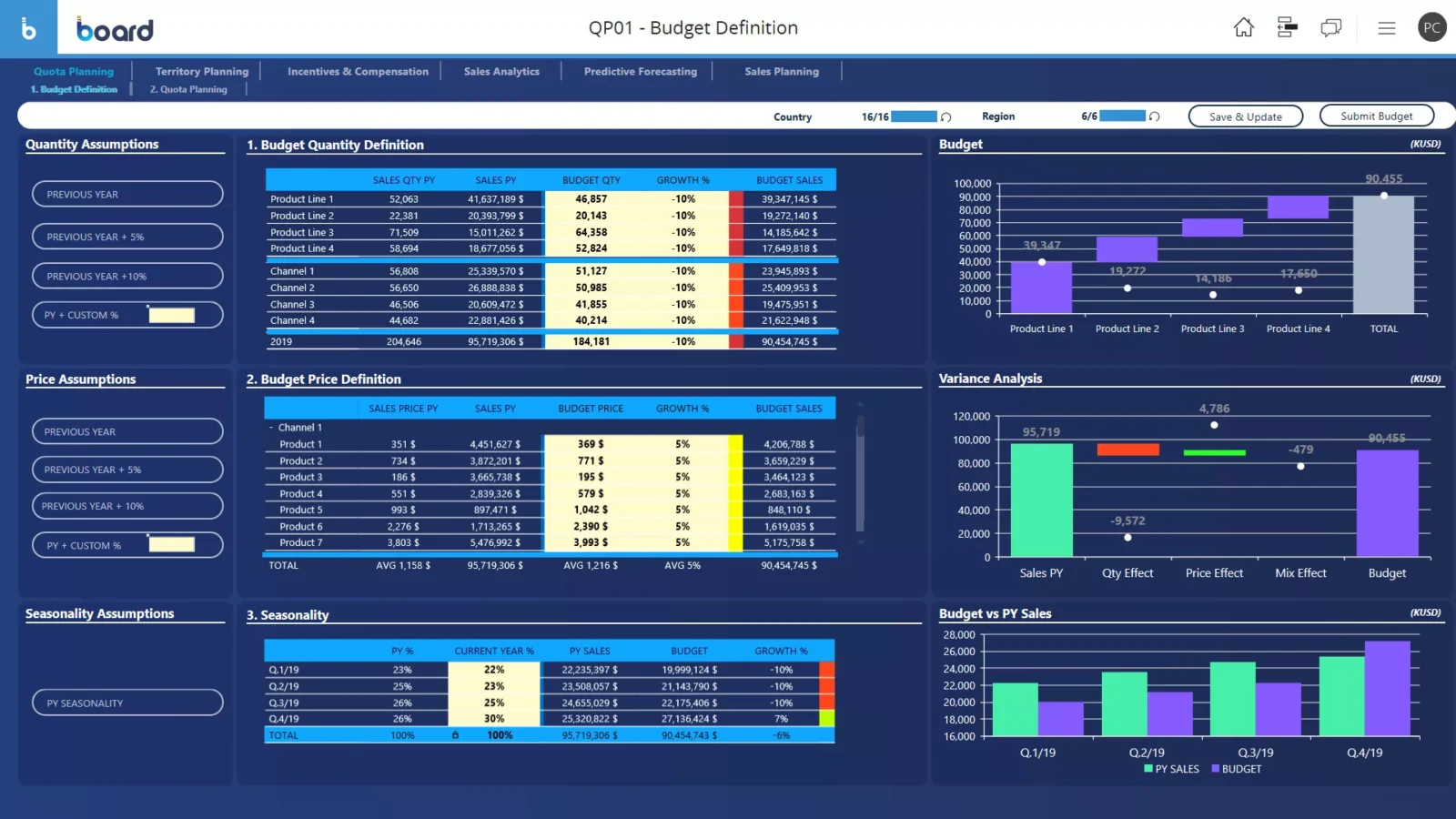Click the Submit Budget button
Screen dimensions: 1456x819
[x=1376, y=116]
